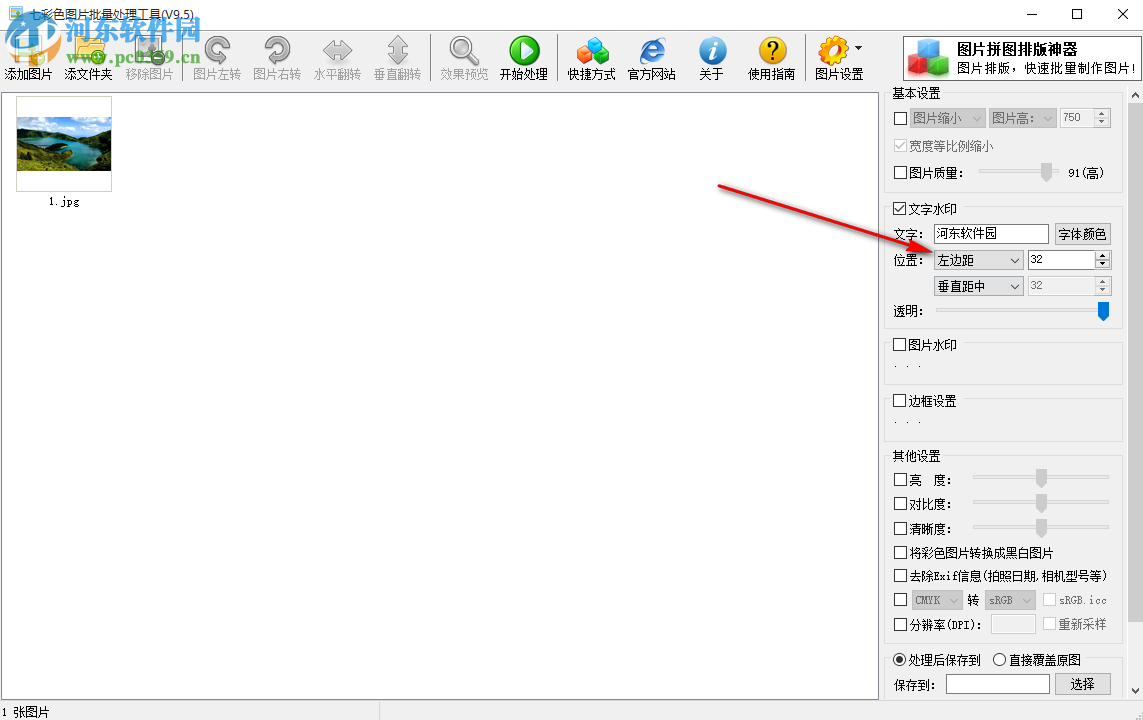The width and height of the screenshot is (1143, 720).
Task: Open the sRGB target dropdown
Action: coord(1010,600)
